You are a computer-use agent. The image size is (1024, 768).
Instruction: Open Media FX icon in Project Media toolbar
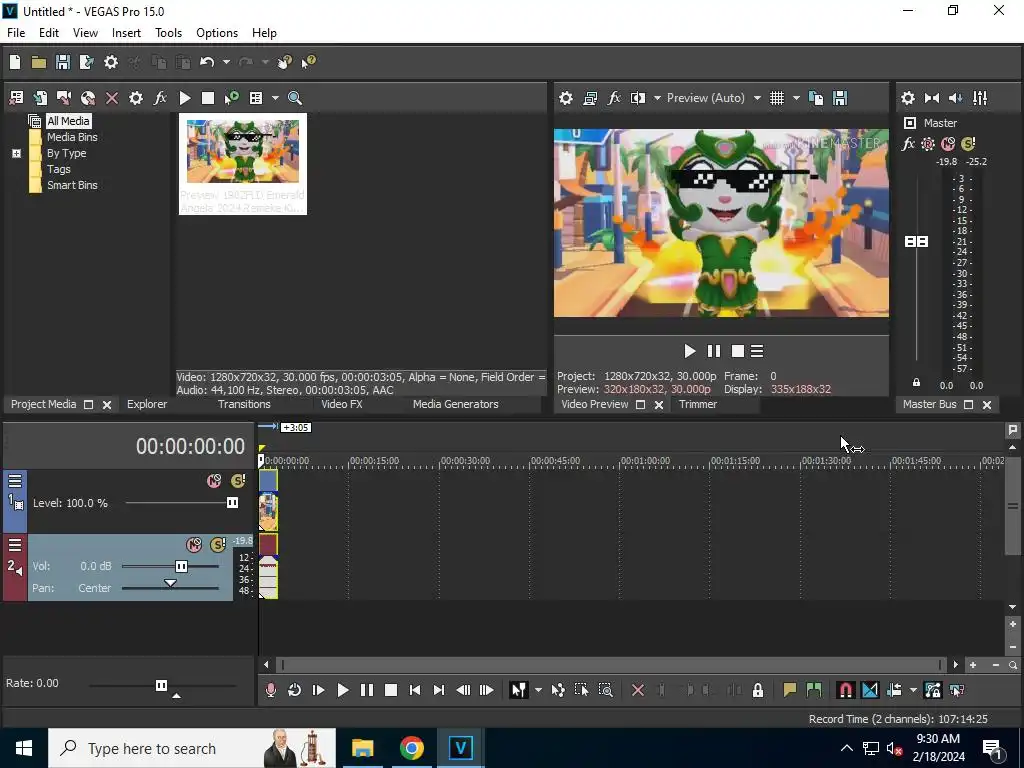pyautogui.click(x=160, y=98)
